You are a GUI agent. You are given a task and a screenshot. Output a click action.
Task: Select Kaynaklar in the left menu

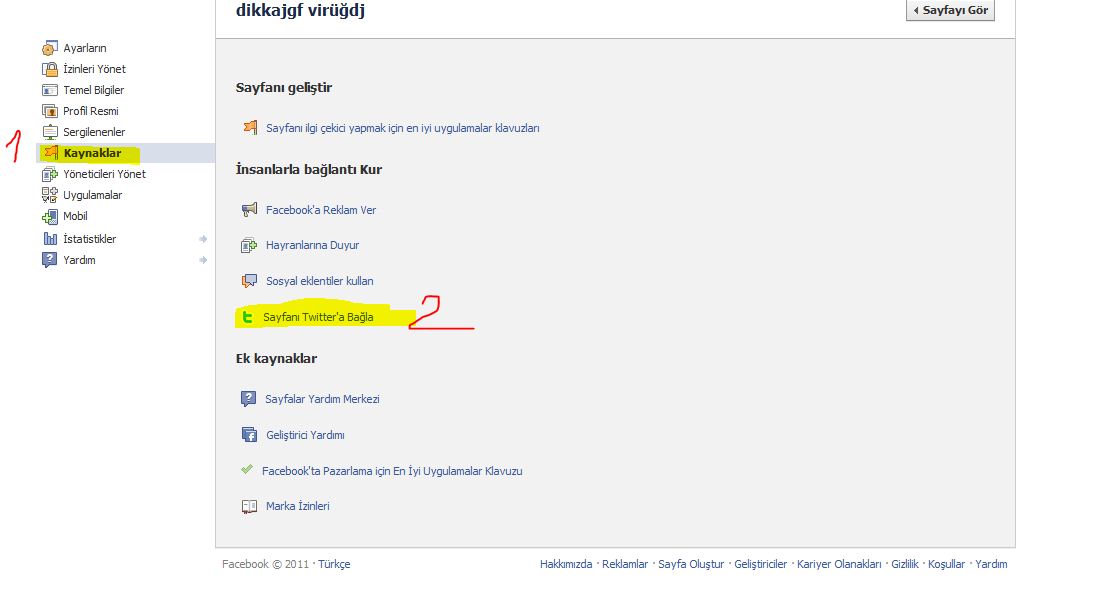click(x=92, y=153)
